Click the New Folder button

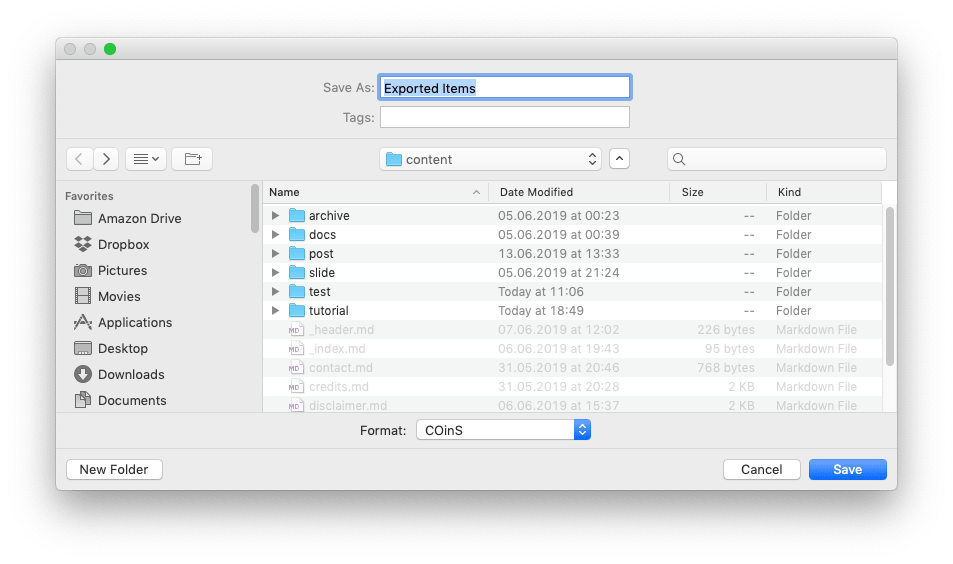point(114,470)
